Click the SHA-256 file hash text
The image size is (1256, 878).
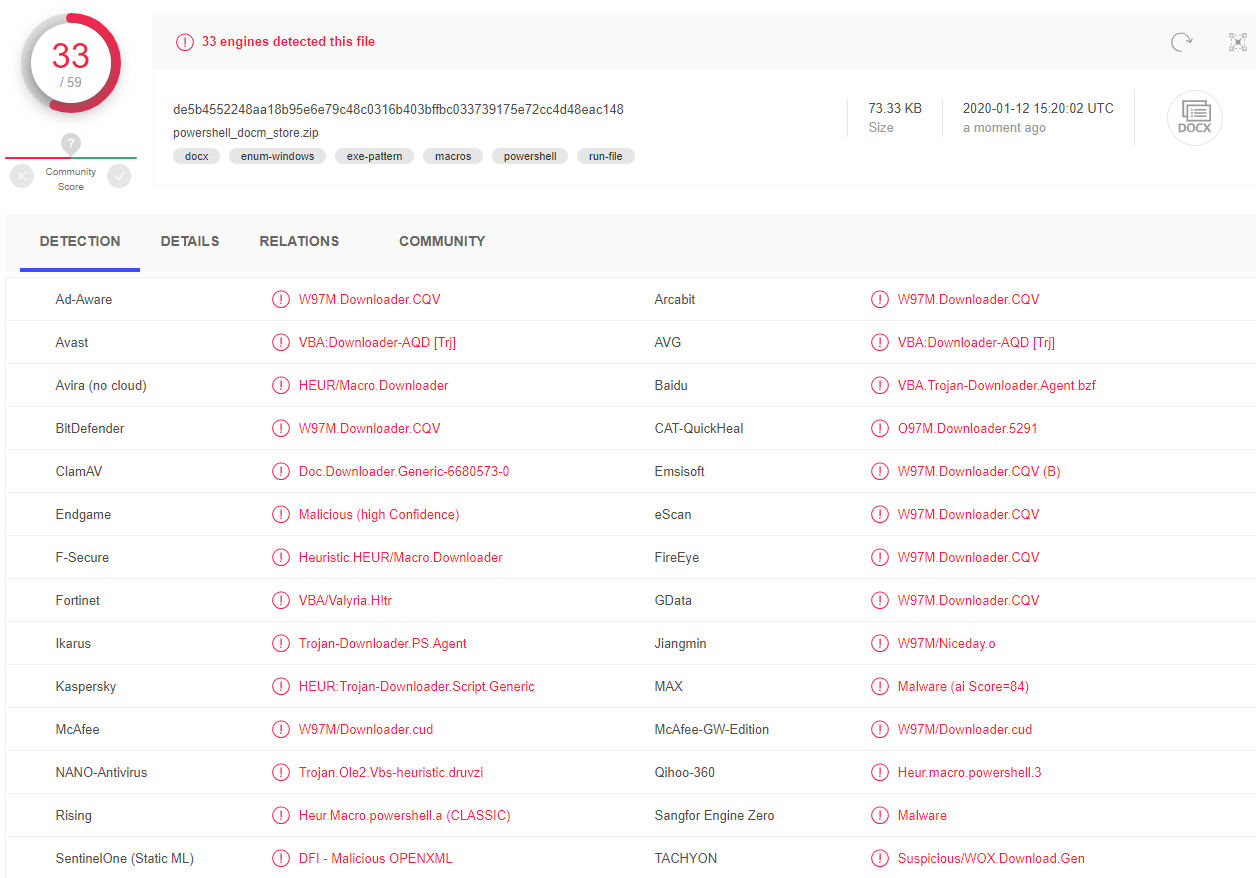398,109
